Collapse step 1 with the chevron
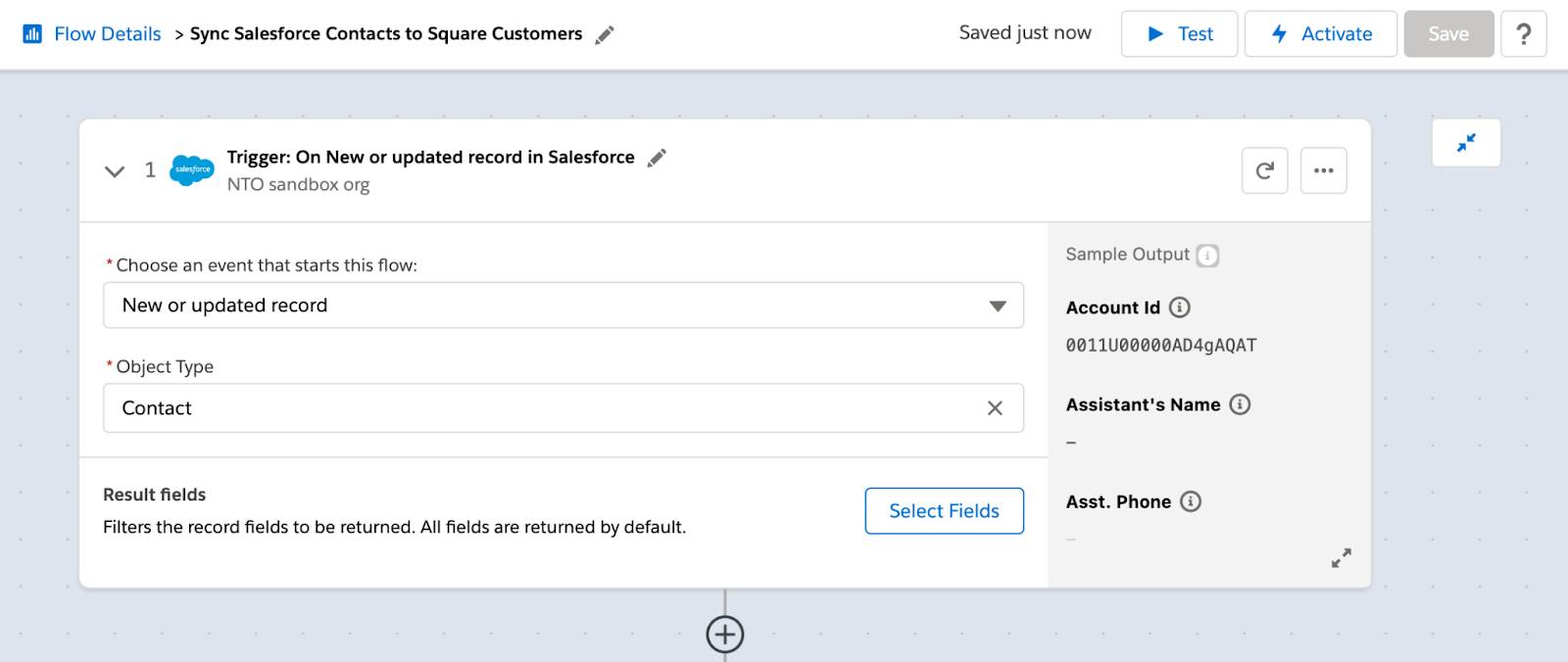Screen dimensions: 1568x662 115,171
